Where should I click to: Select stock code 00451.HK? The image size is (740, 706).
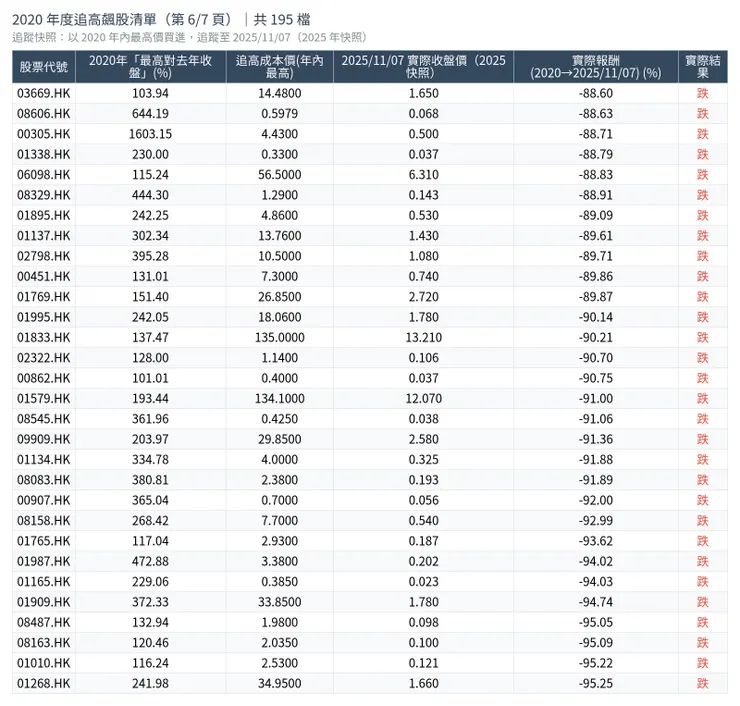tap(43, 277)
